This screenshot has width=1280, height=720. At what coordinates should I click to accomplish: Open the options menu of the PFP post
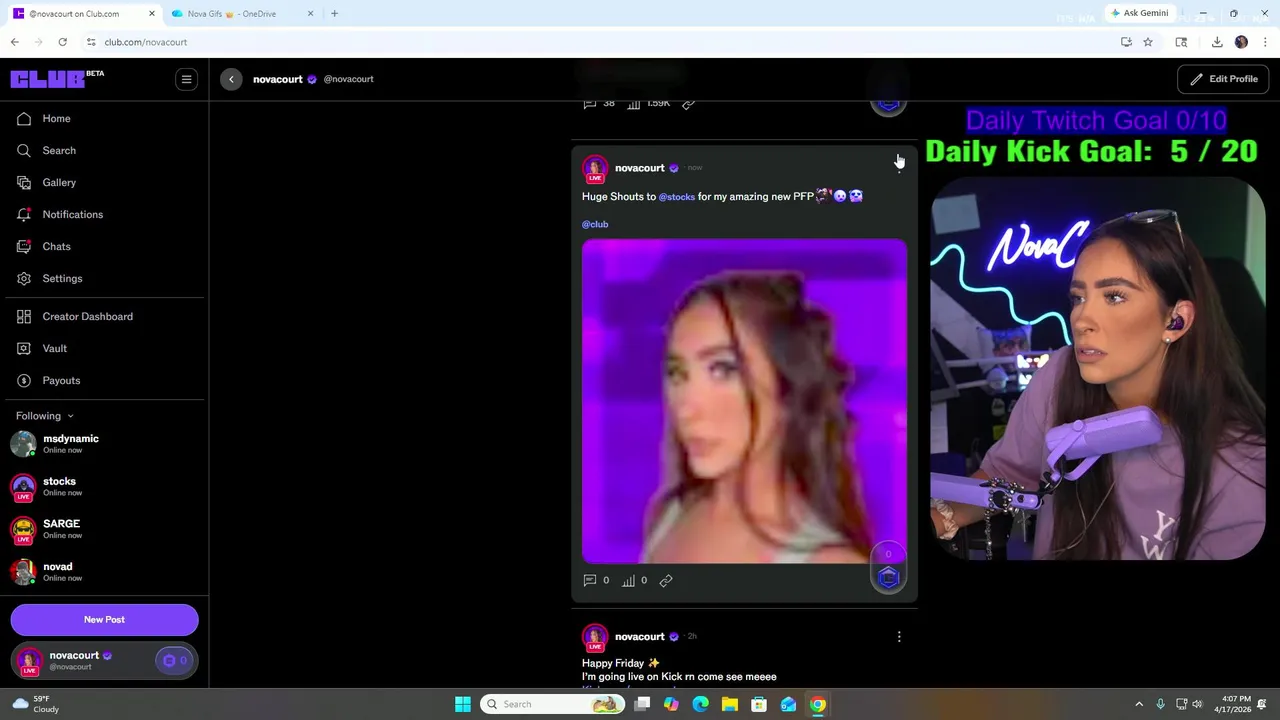(x=899, y=168)
